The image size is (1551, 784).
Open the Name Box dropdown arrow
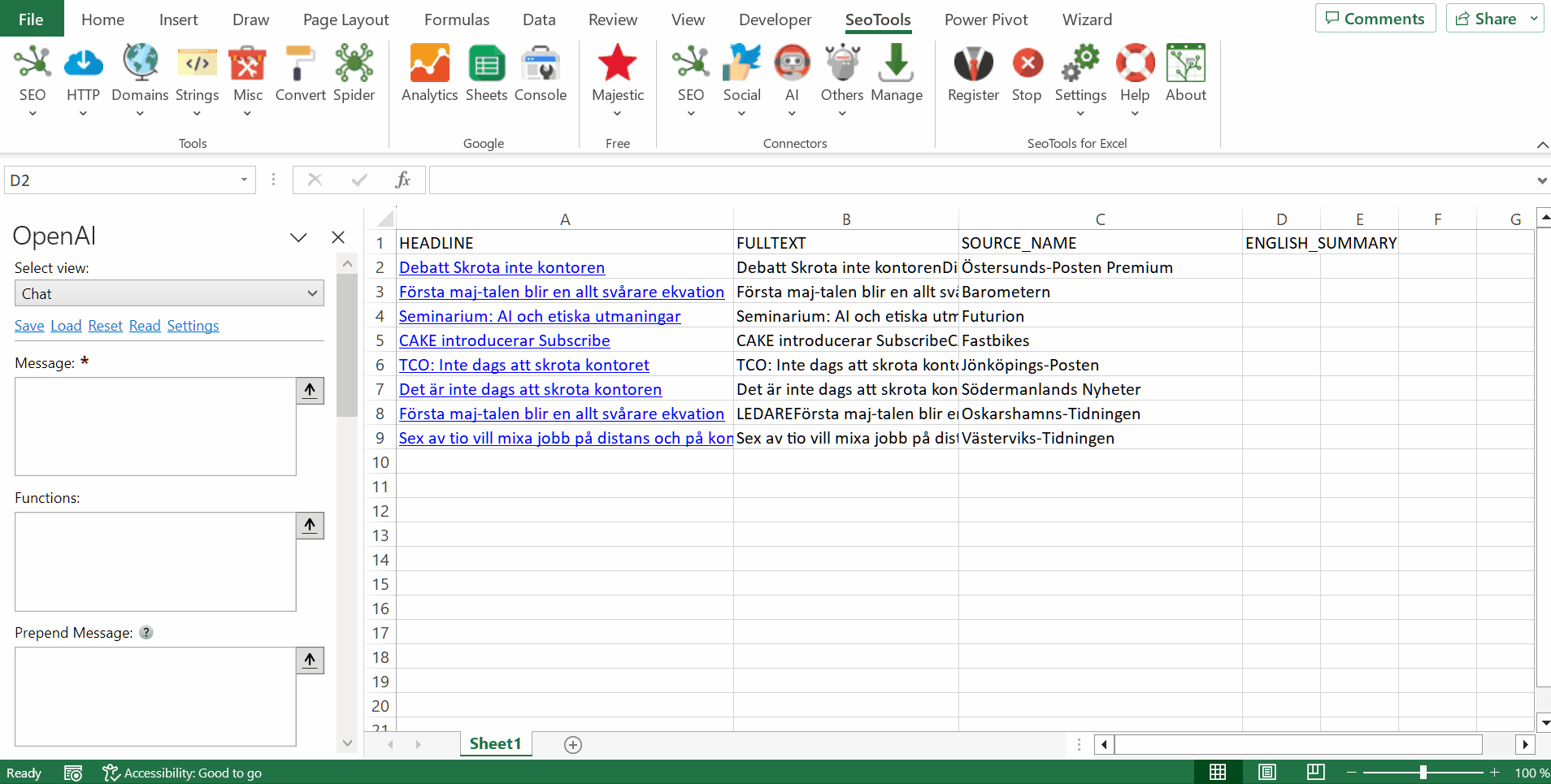pos(243,180)
